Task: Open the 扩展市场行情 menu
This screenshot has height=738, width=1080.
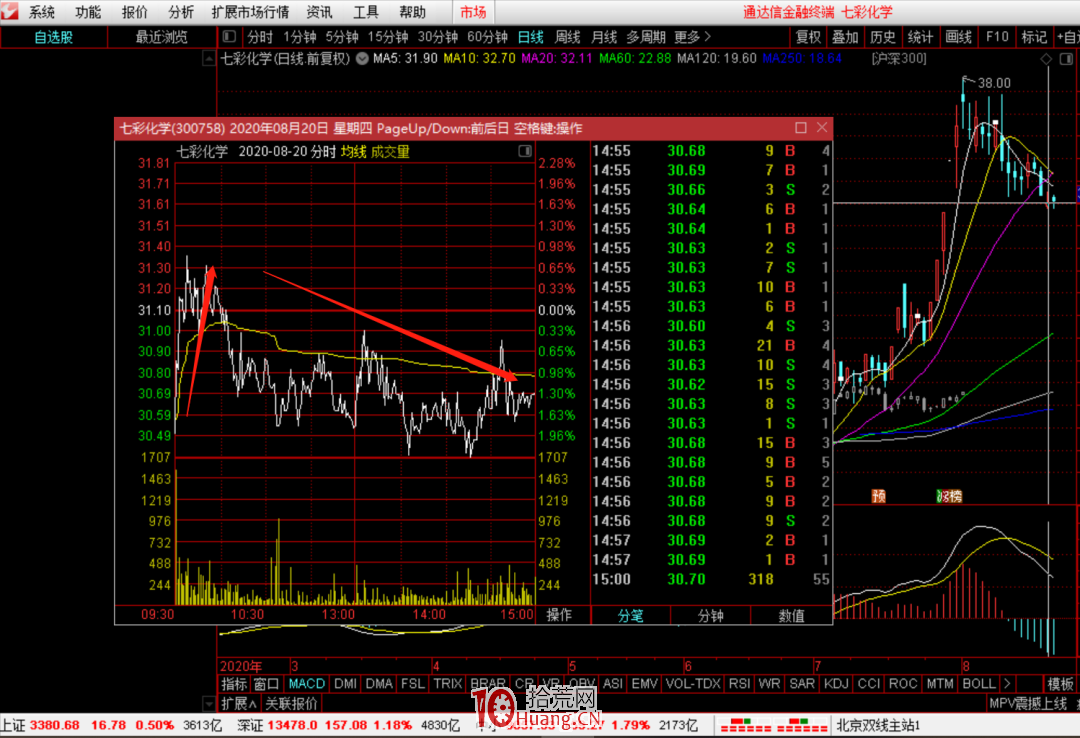Action: (250, 12)
